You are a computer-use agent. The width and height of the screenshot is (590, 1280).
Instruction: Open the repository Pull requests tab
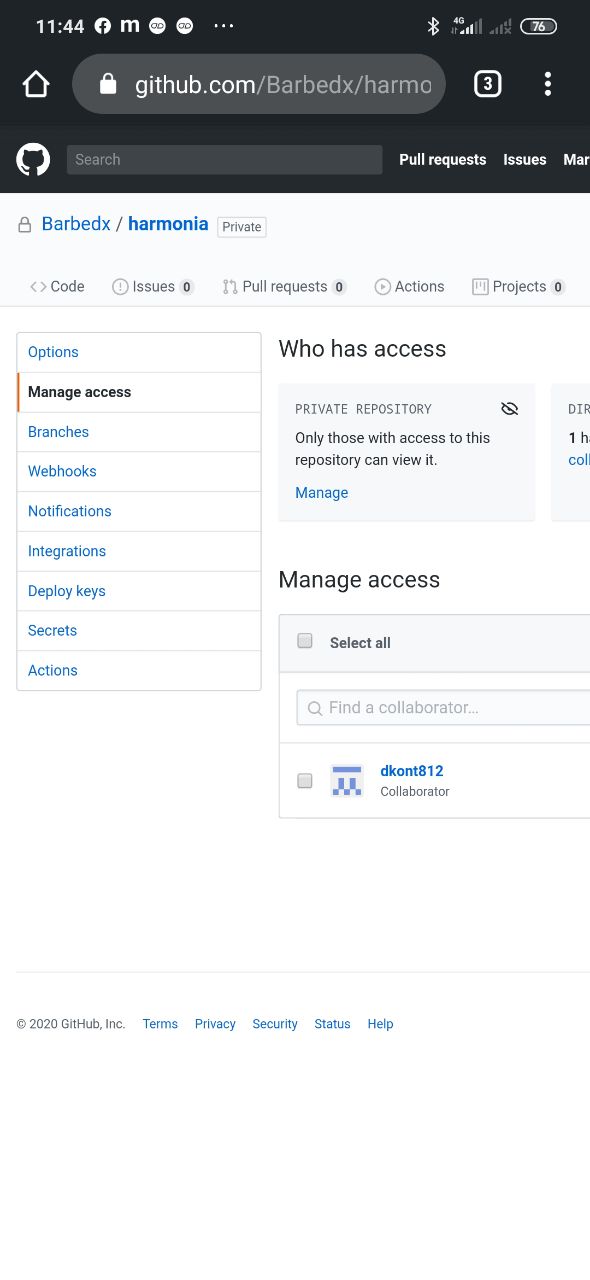(x=285, y=287)
